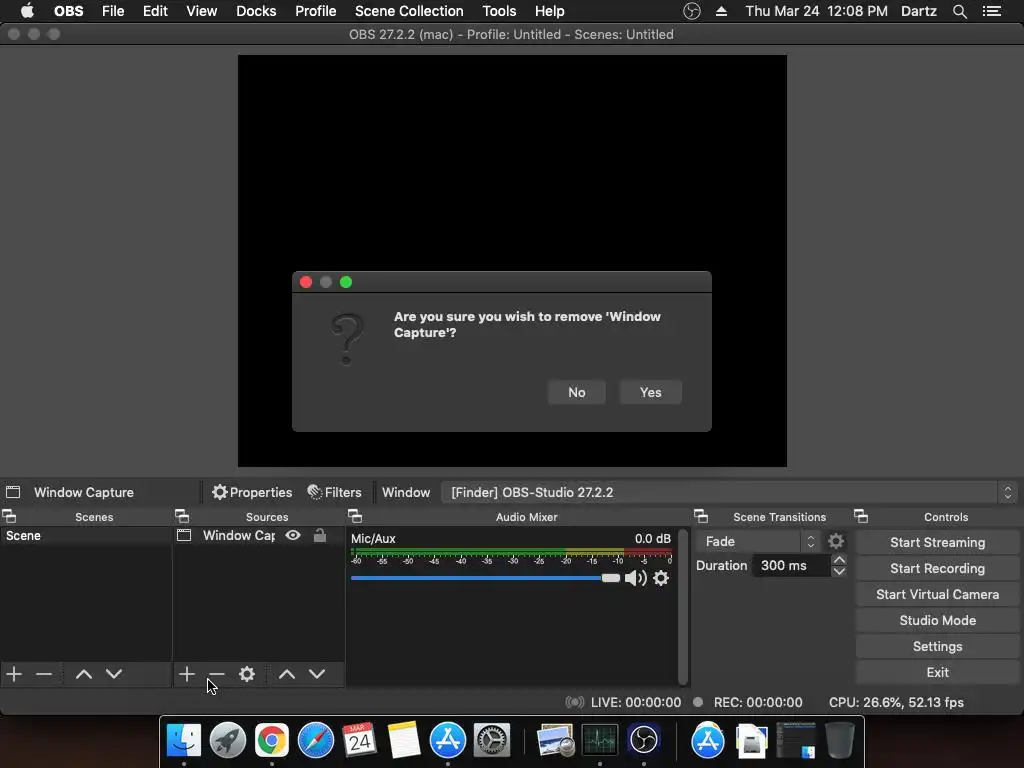
Task: Click Start Recording
Action: click(938, 568)
